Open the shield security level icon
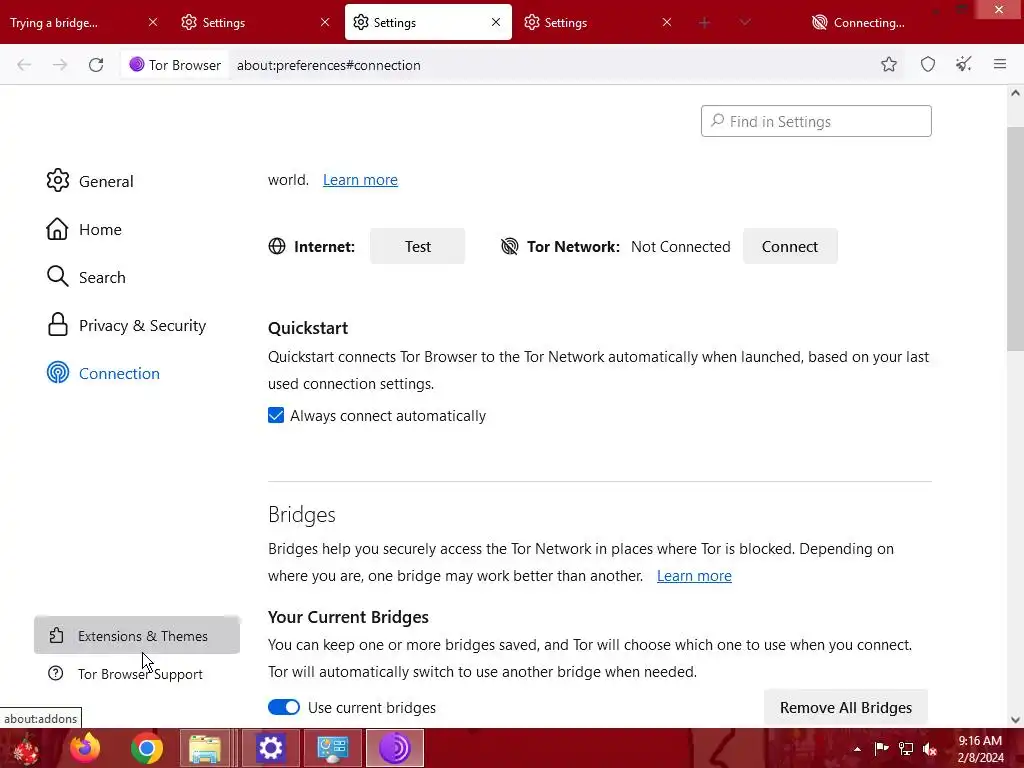 pos(928,64)
